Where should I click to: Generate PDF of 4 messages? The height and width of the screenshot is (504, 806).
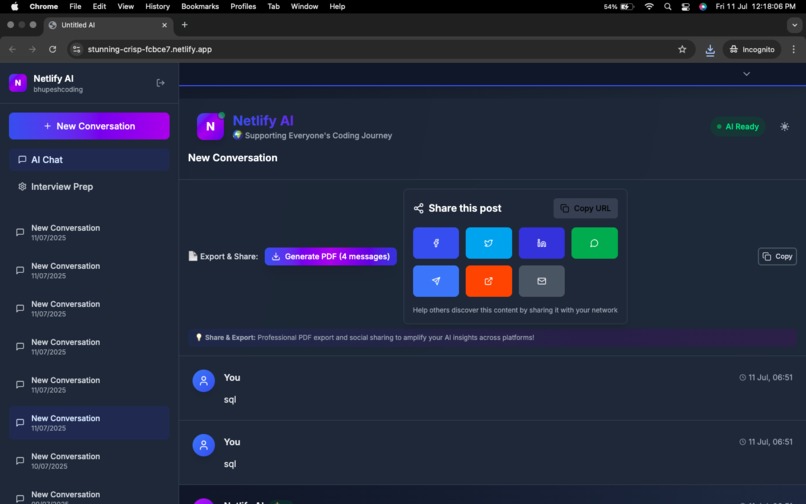point(331,257)
